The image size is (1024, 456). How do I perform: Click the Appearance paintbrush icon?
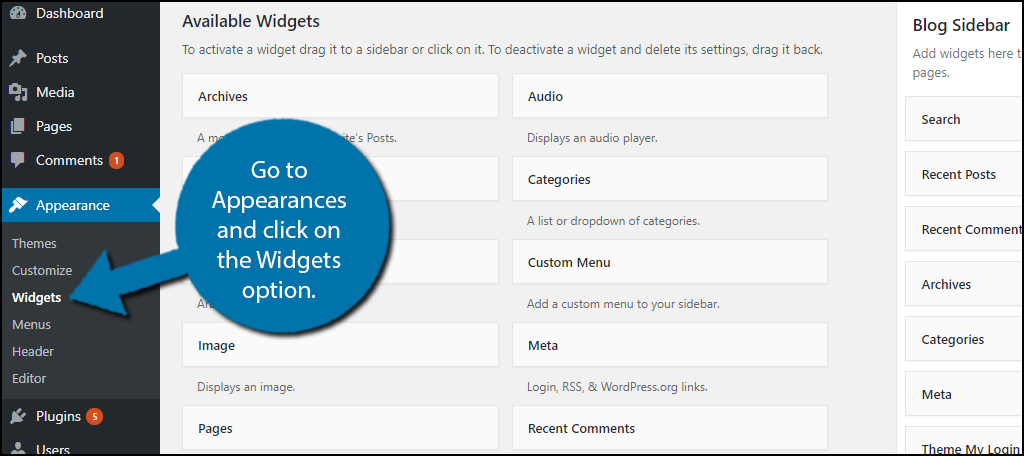point(18,205)
